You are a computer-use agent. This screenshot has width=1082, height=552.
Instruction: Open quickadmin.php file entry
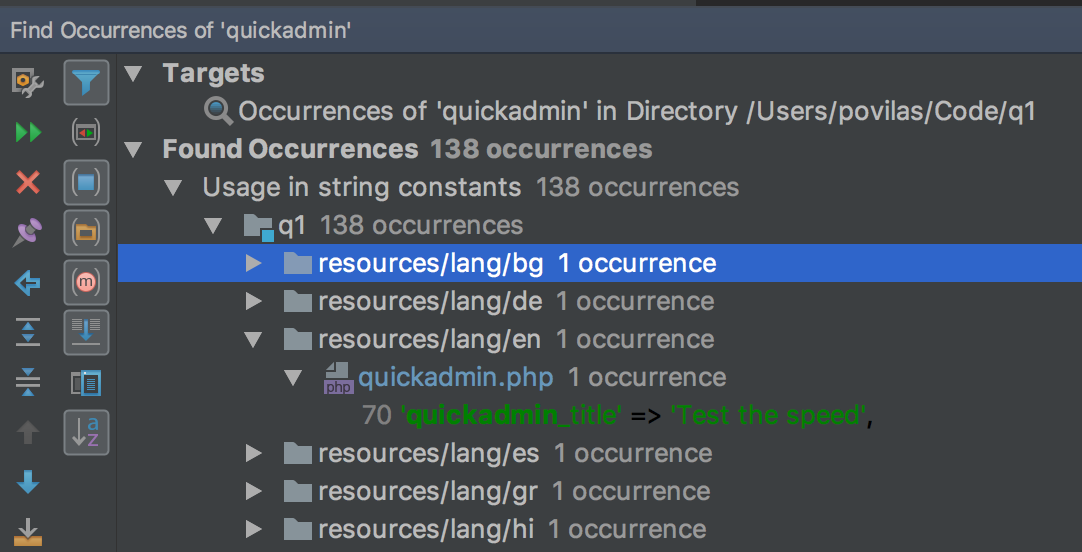point(455,377)
